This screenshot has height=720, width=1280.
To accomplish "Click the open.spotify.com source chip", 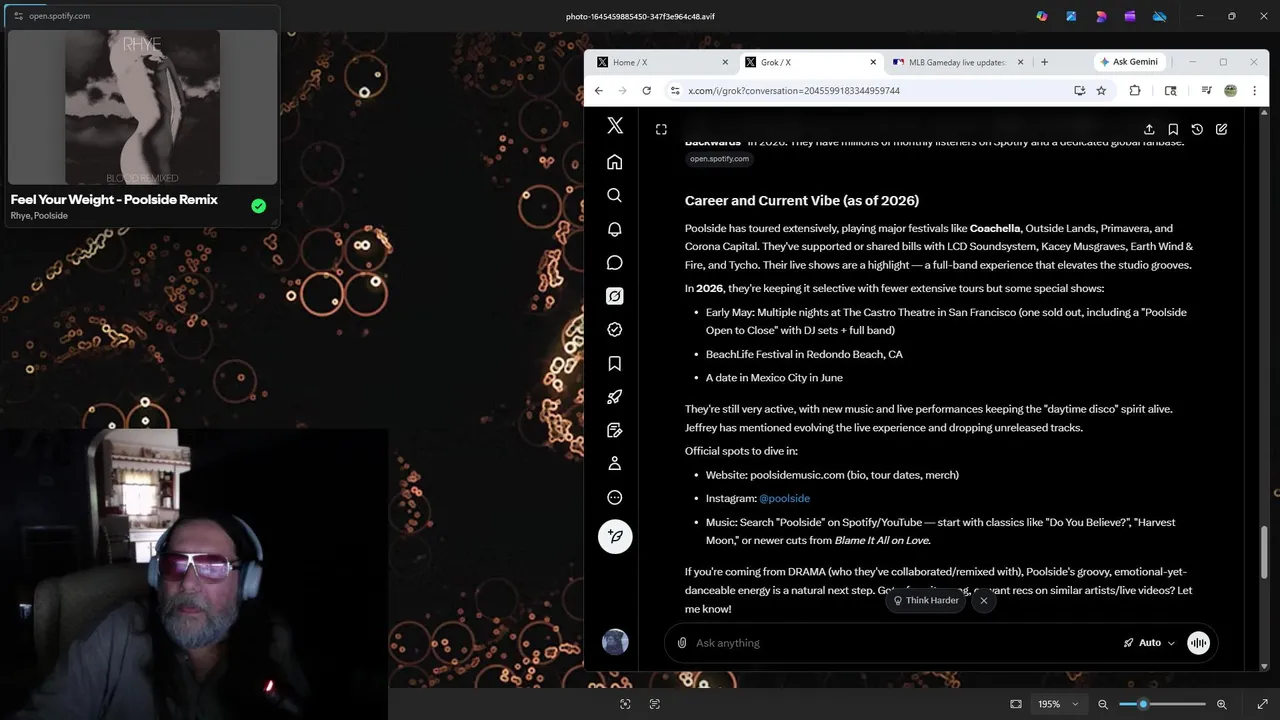I will pos(719,159).
